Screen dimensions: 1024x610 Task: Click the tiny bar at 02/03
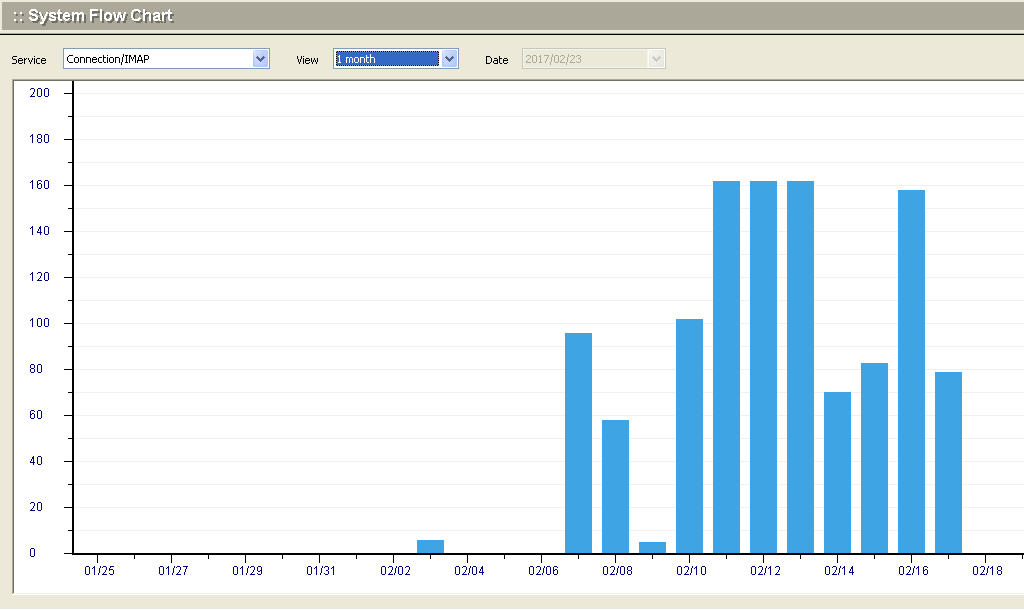pos(430,546)
